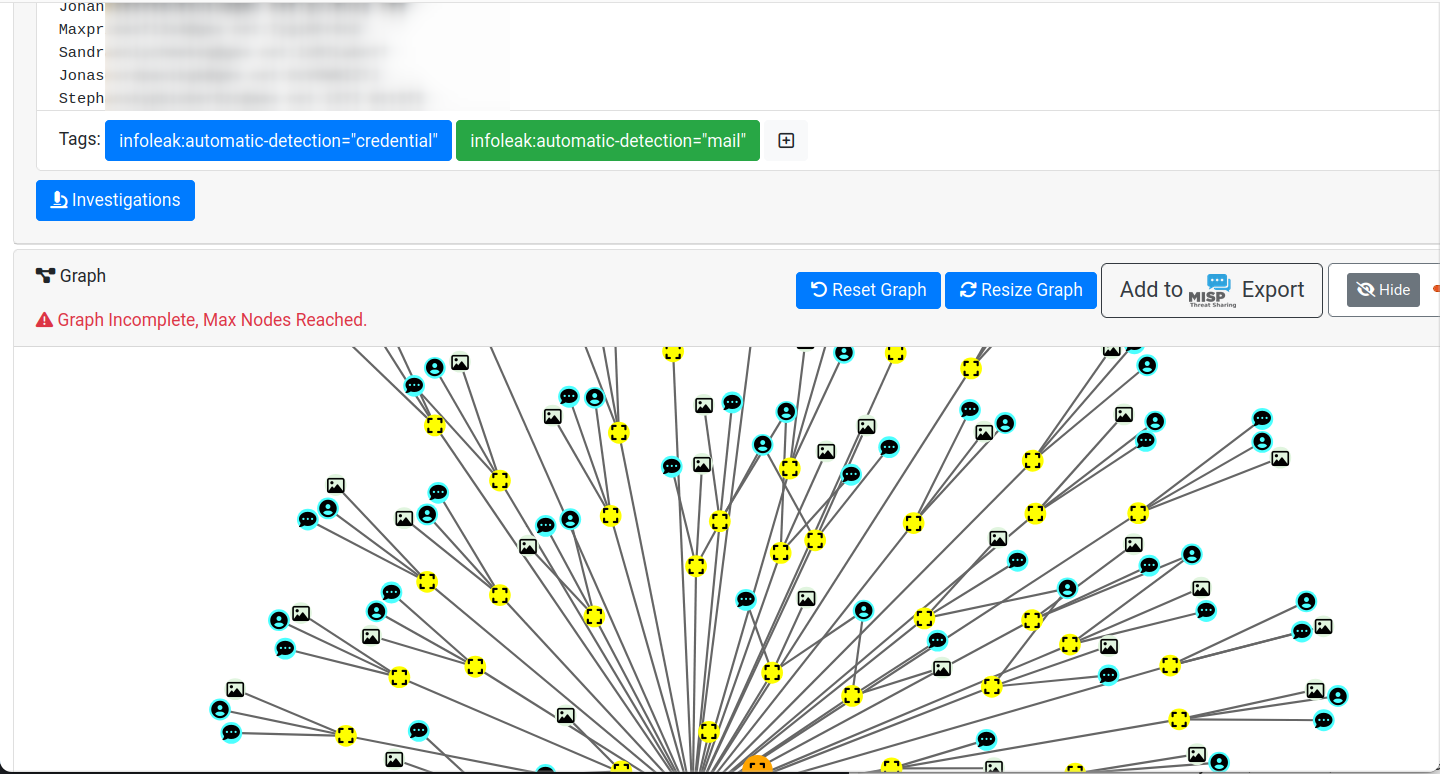Reset the graph layout
Screen dimensions: 1440x774
point(868,290)
